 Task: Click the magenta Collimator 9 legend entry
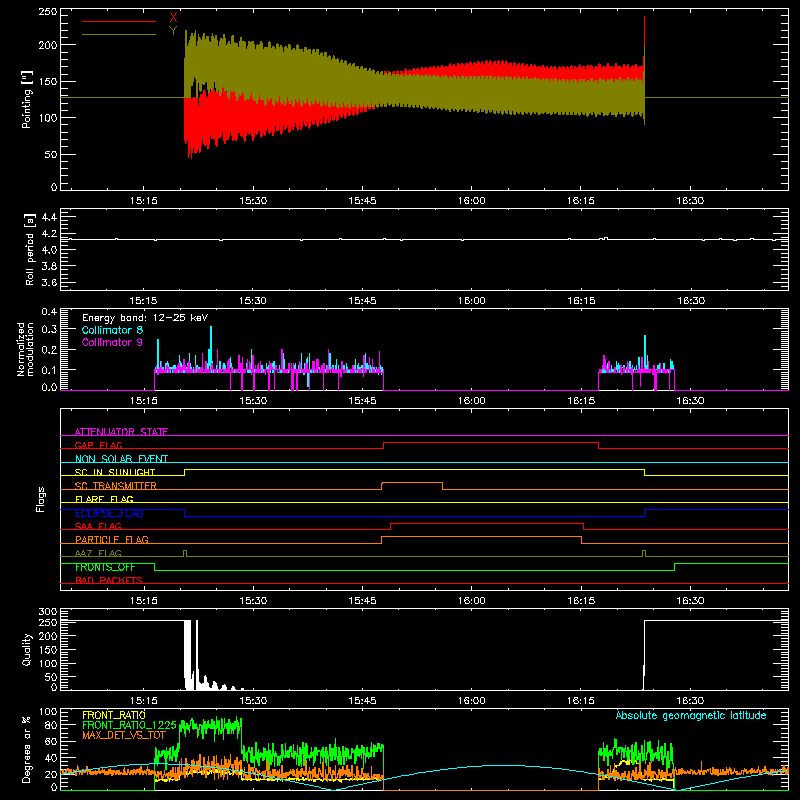coord(112,342)
